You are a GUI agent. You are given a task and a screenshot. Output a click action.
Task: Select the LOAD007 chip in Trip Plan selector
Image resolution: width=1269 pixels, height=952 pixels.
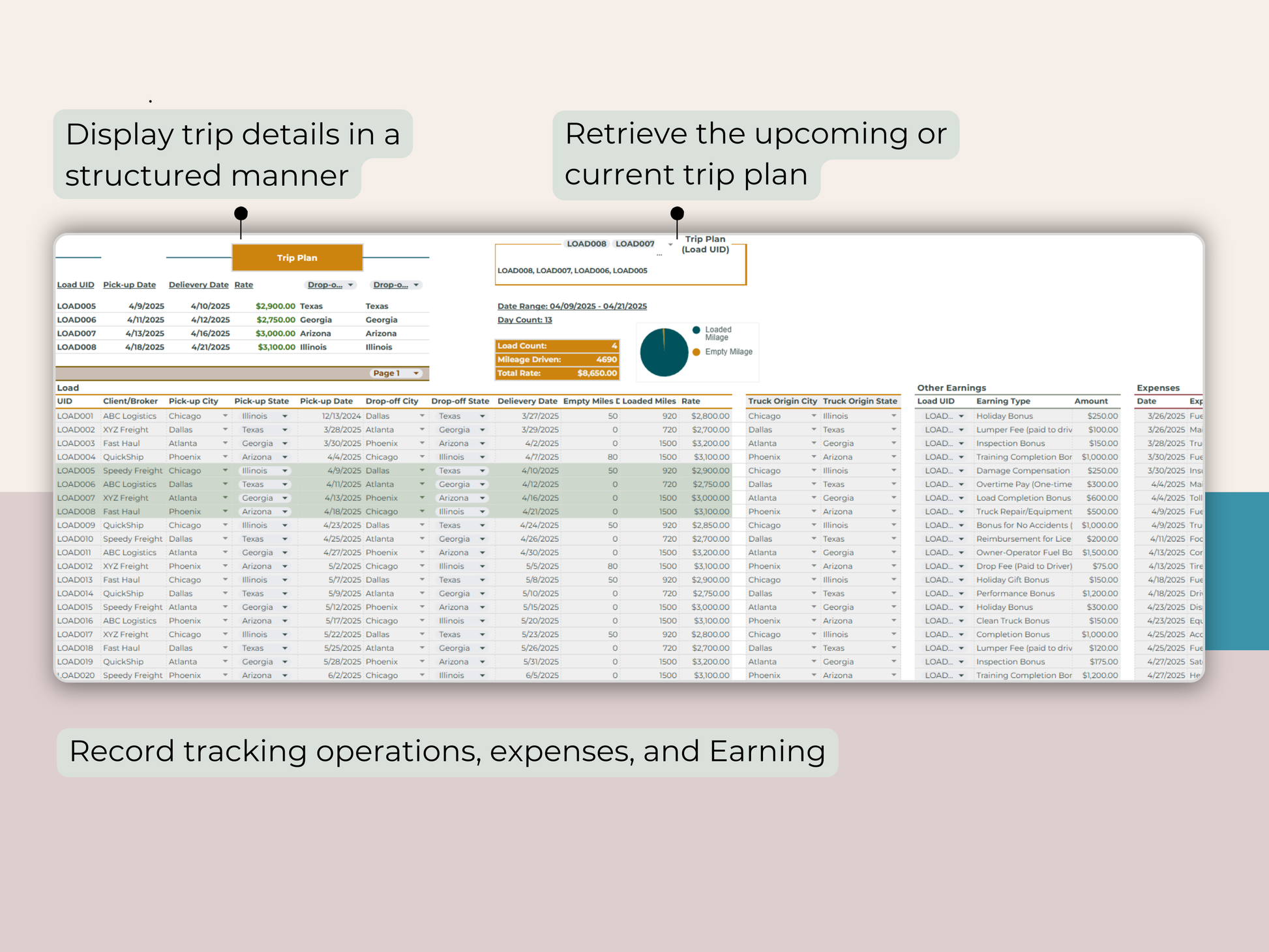pyautogui.click(x=634, y=244)
